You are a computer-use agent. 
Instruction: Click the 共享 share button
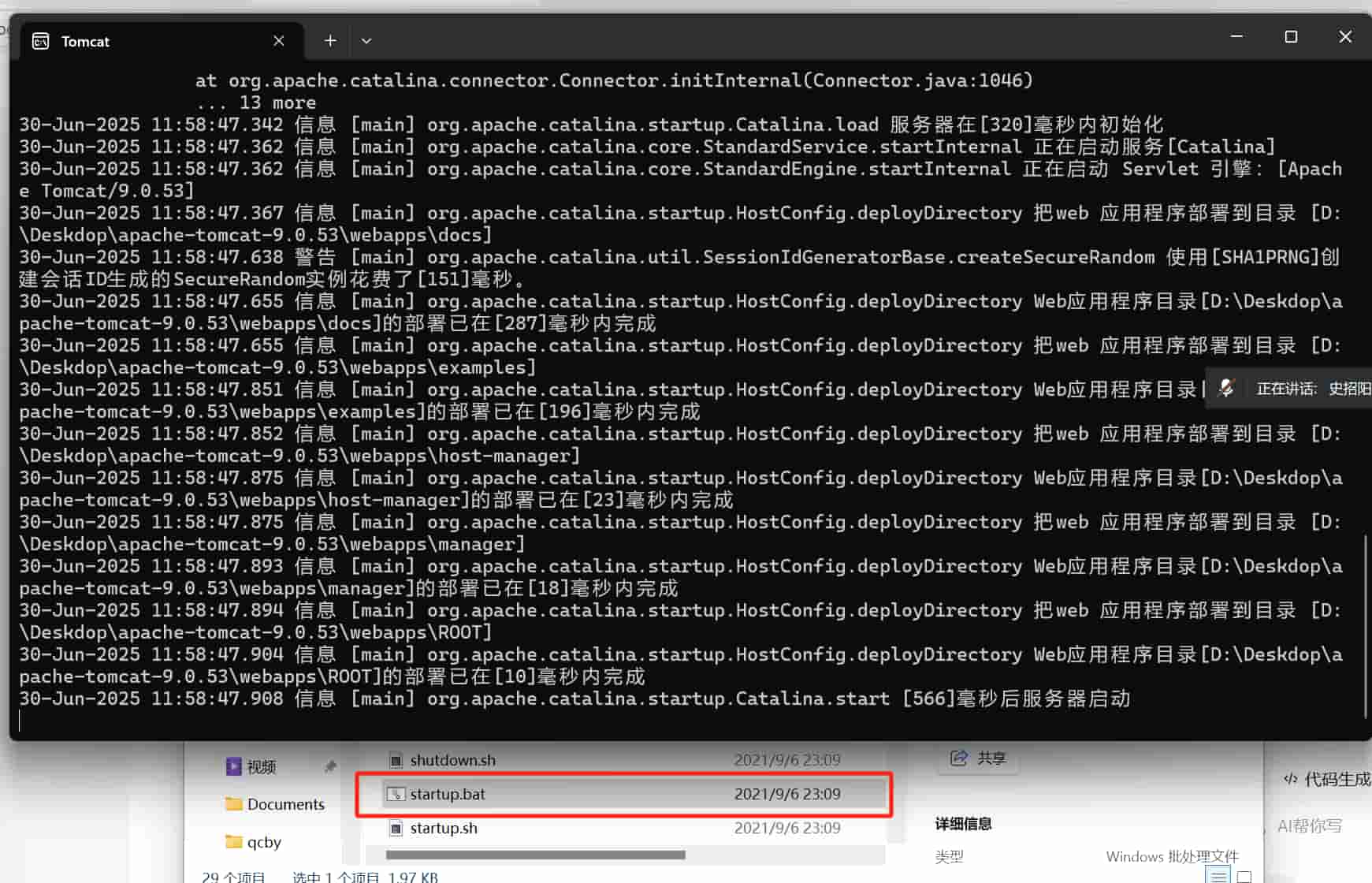[x=978, y=758]
